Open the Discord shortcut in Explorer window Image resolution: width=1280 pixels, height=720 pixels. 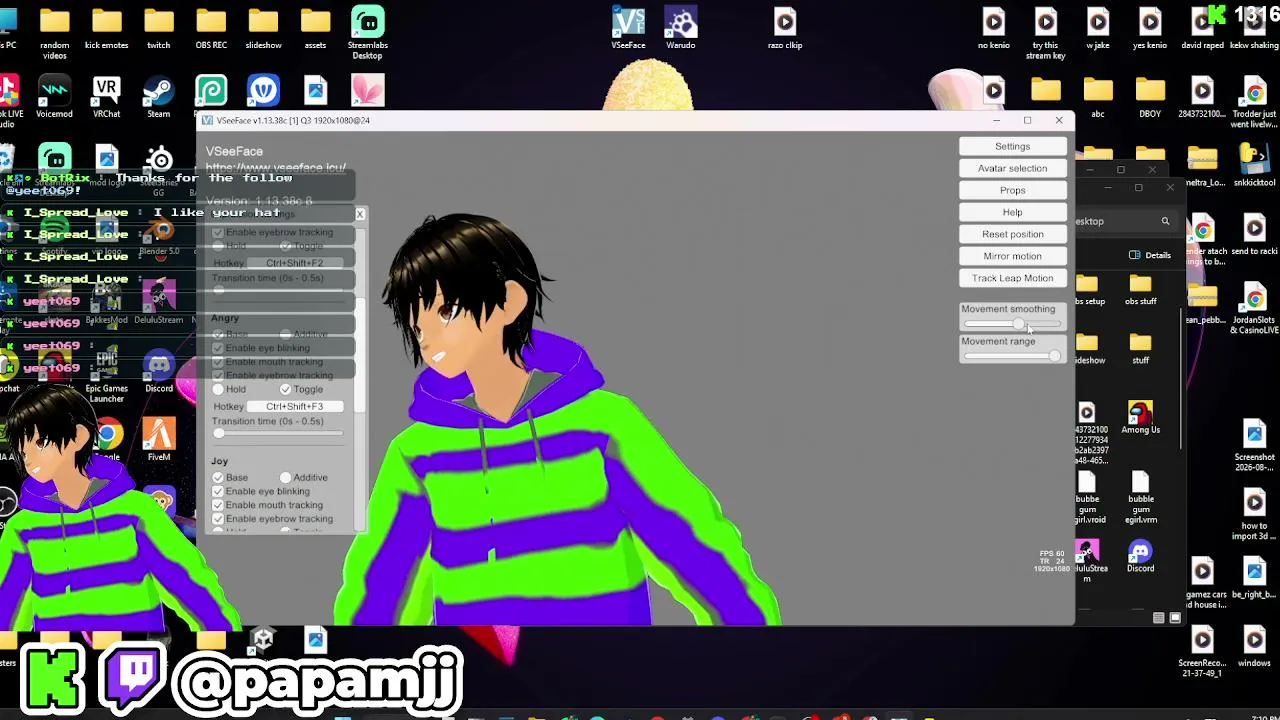coord(1140,556)
